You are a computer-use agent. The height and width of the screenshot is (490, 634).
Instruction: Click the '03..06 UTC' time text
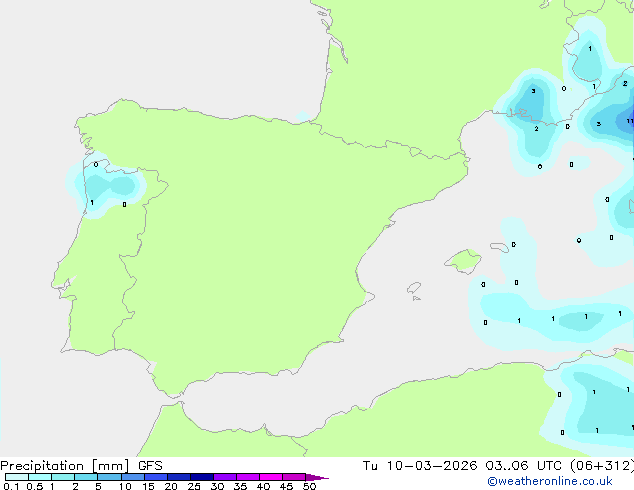click(524, 466)
